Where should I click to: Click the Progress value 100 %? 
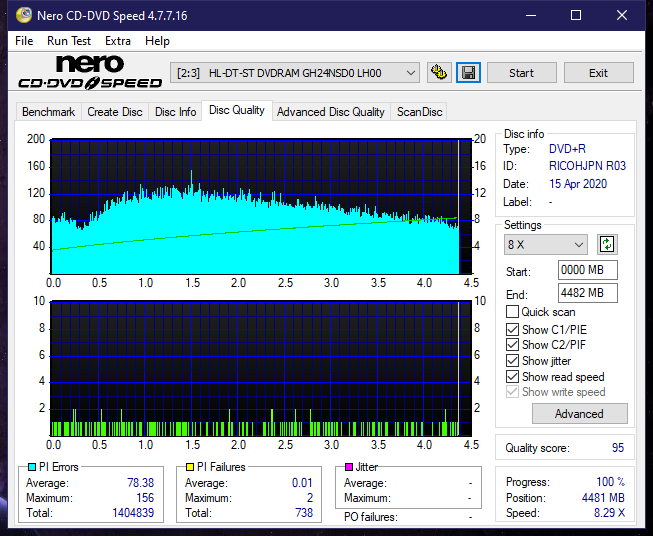click(611, 482)
